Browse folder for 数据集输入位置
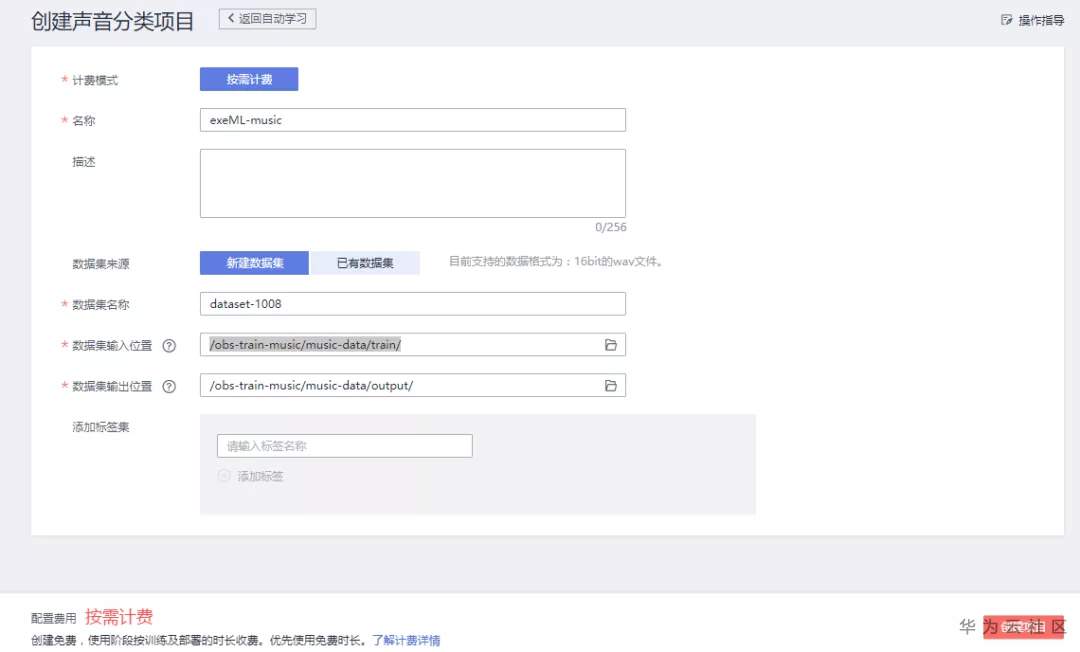1080x652 pixels. [610, 345]
